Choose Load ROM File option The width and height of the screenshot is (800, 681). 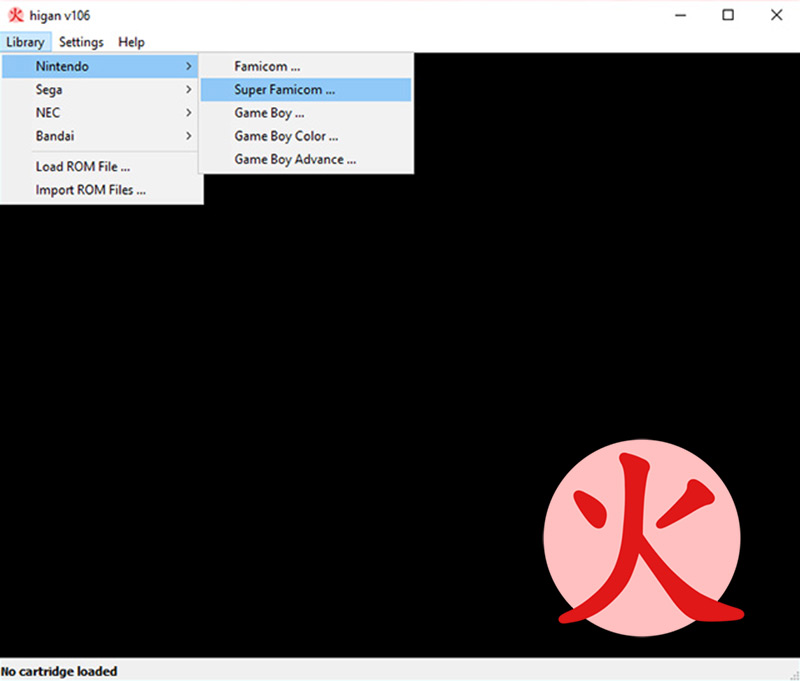[x=100, y=167]
